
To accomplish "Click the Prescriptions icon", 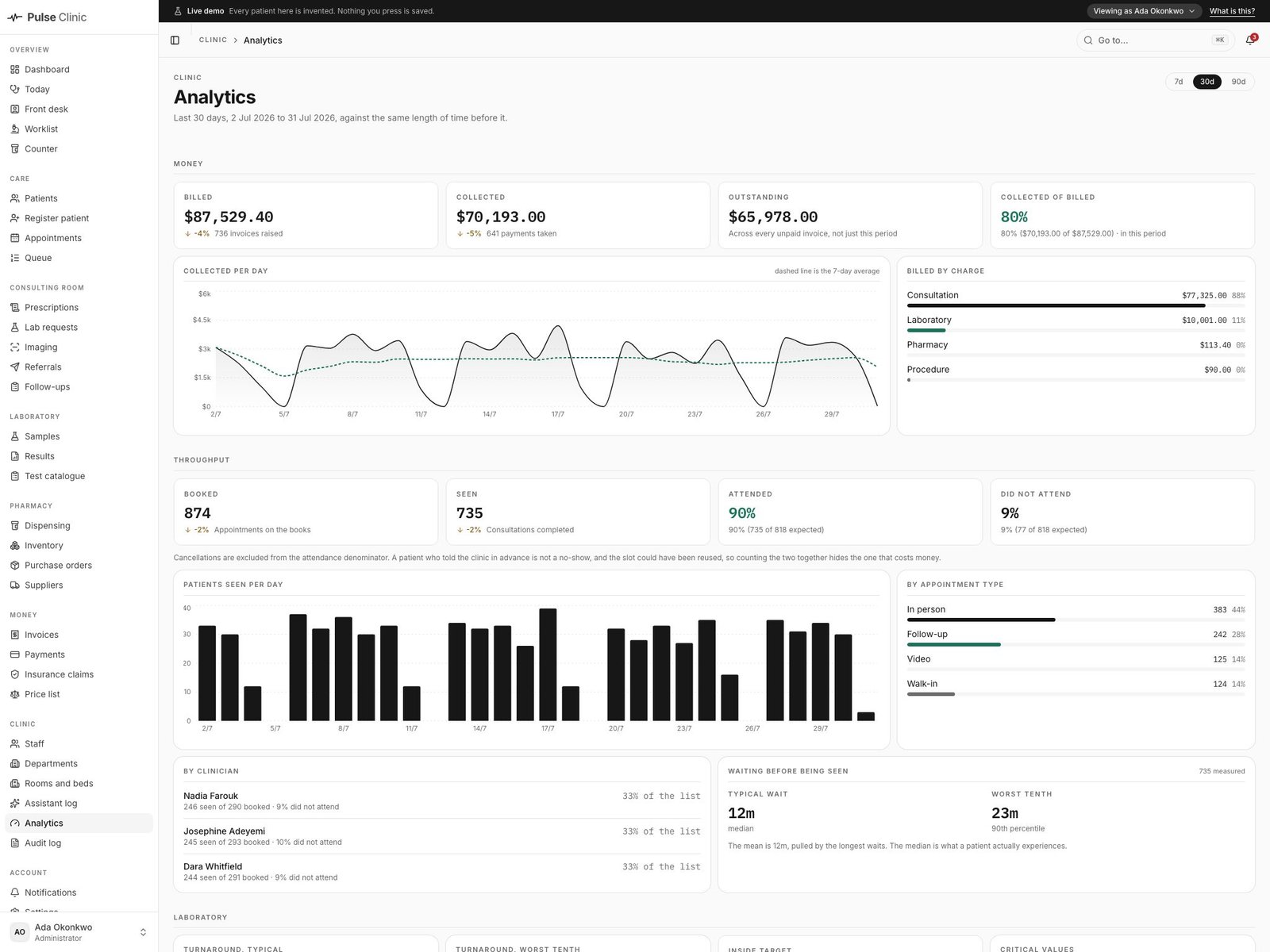I will [15, 308].
